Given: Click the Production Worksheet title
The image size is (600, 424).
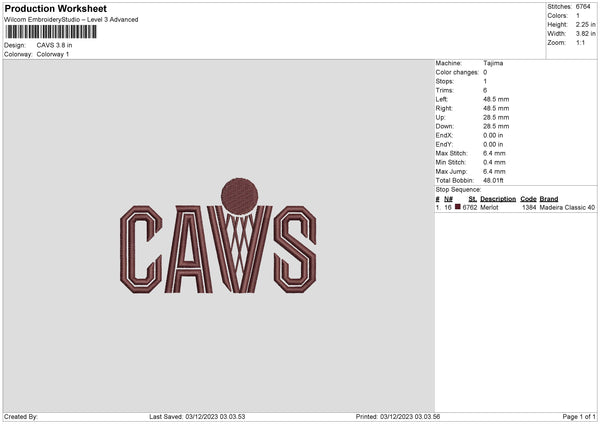Looking at the screenshot, I should click(55, 8).
